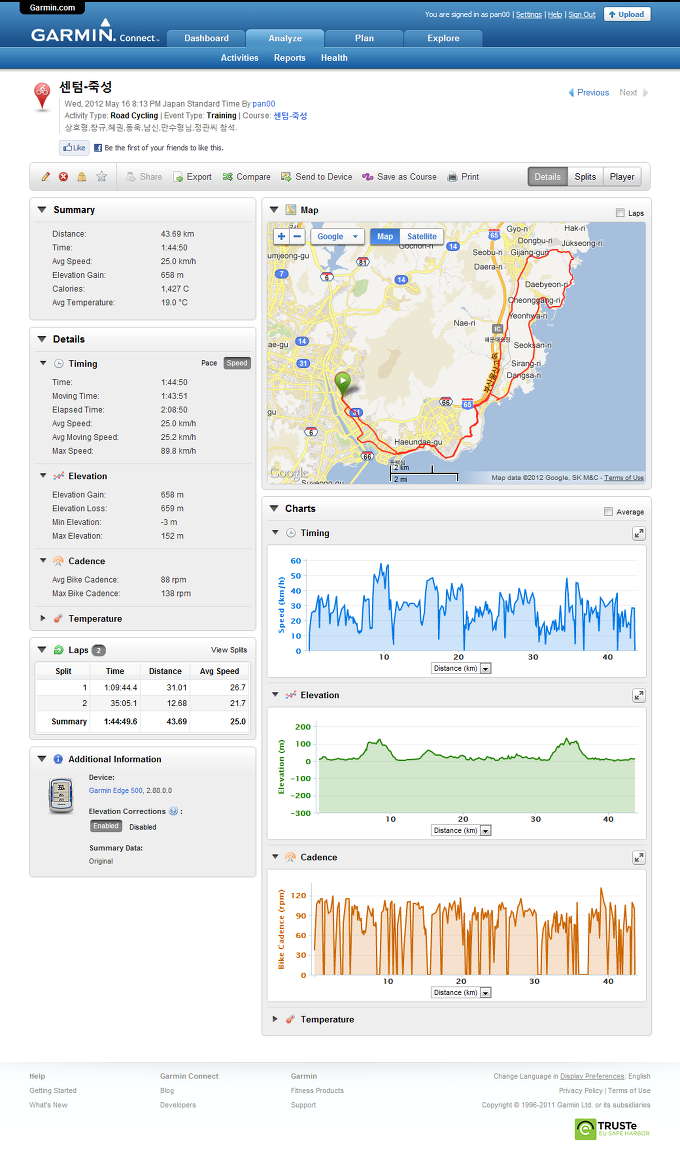Collapse the Laps panel

tap(42, 650)
